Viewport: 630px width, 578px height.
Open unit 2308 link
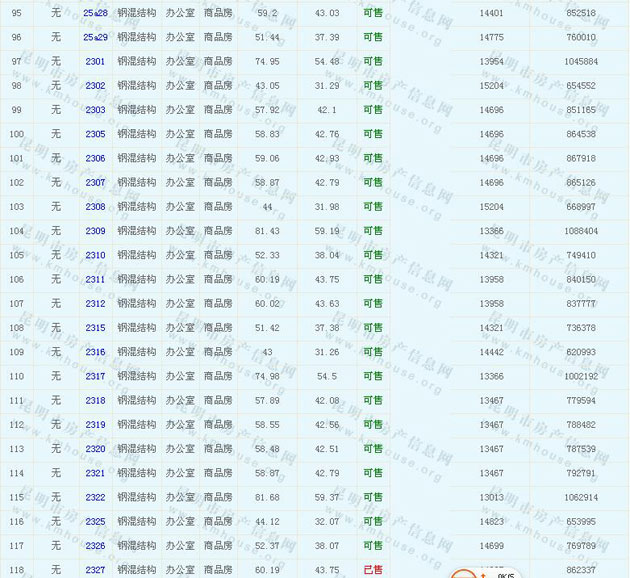[x=95, y=207]
